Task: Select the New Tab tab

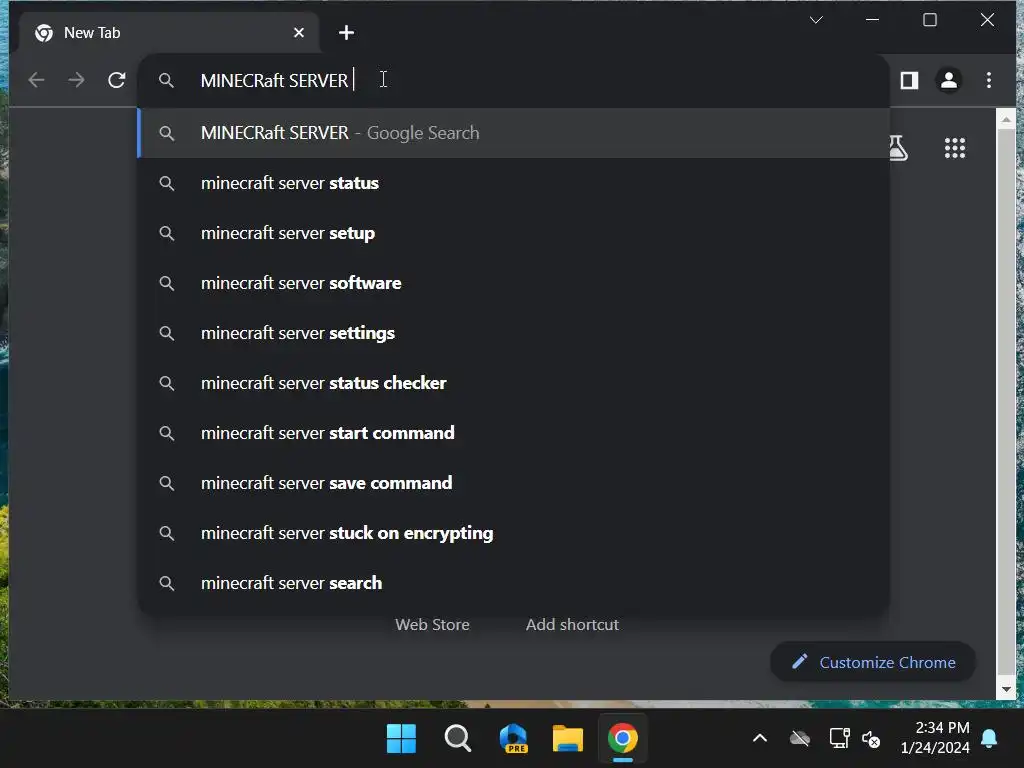Action: coord(168,33)
